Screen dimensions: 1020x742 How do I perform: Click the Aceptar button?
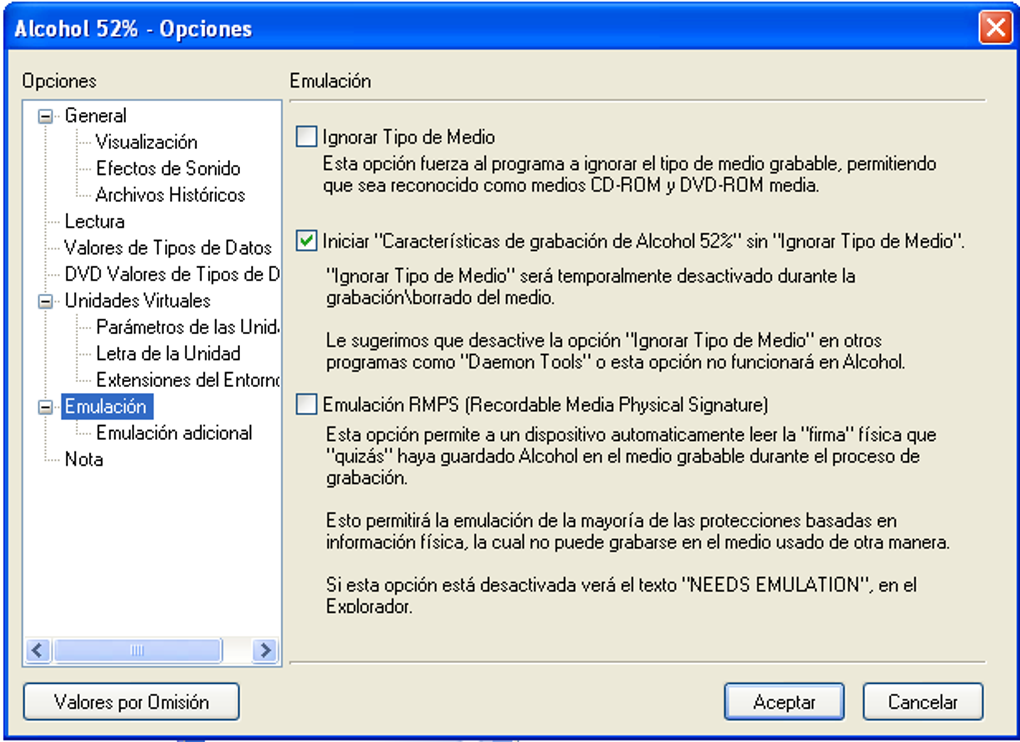tap(783, 702)
